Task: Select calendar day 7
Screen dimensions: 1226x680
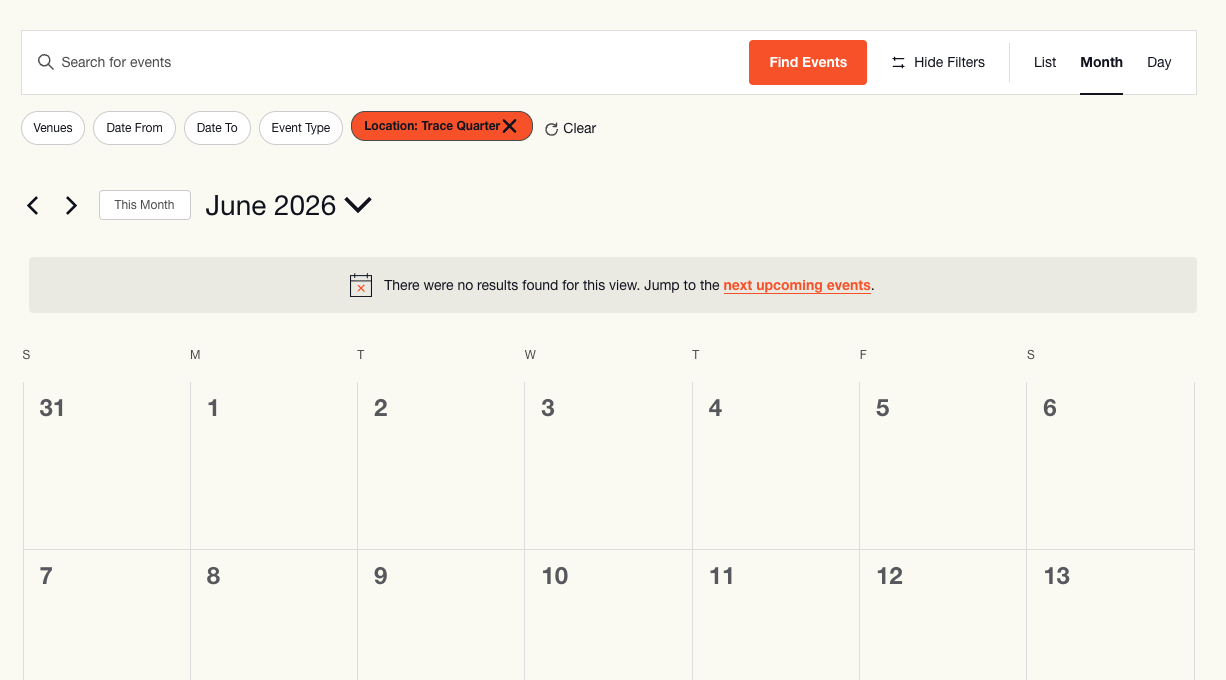Action: point(46,576)
